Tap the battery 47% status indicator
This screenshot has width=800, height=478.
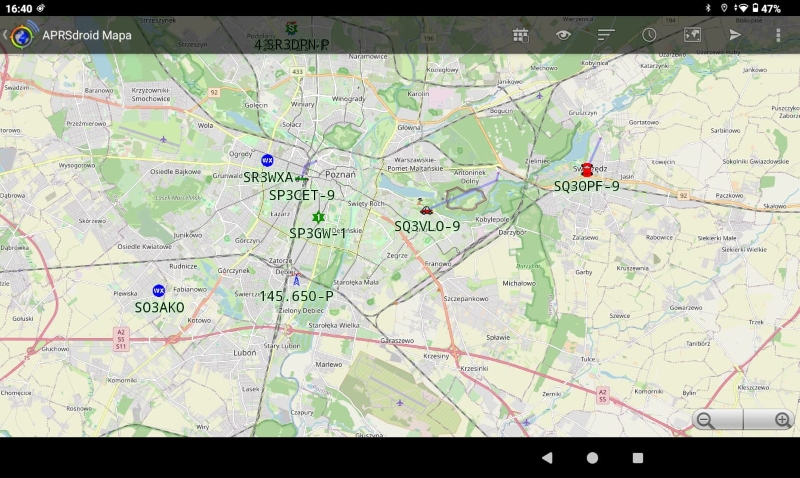pos(766,8)
